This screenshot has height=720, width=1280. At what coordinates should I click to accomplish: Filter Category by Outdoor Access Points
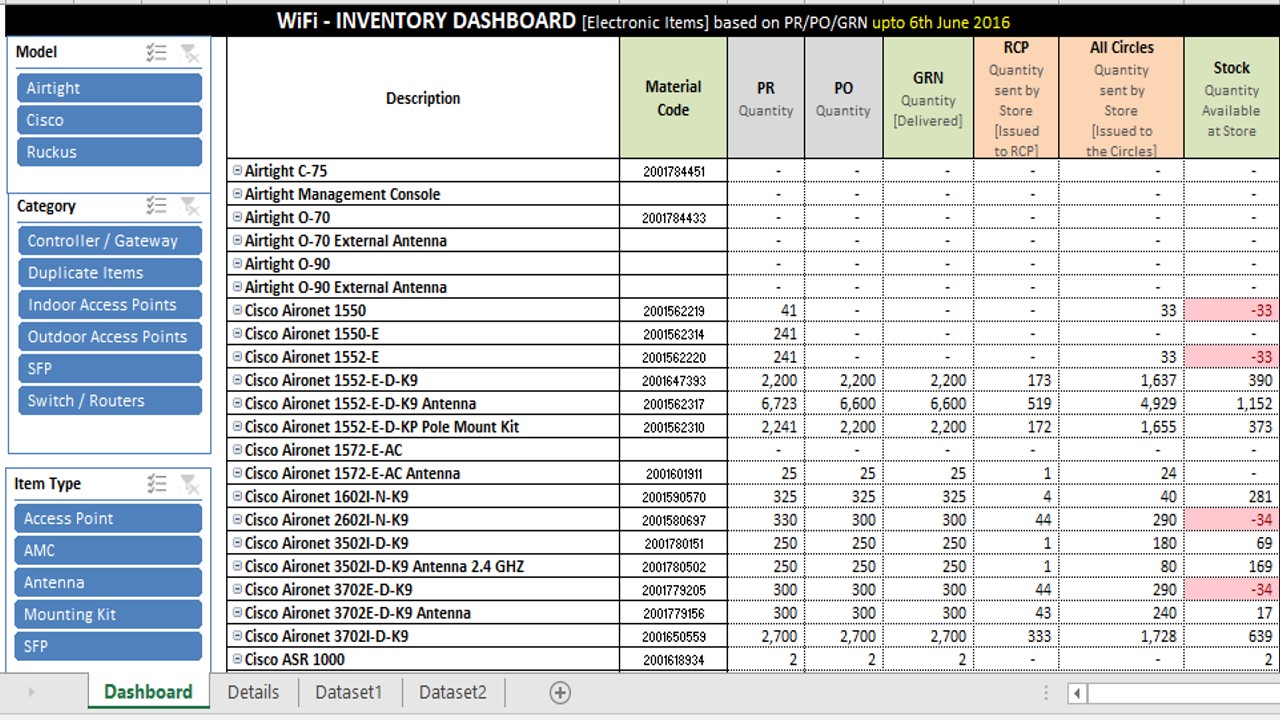tap(109, 337)
